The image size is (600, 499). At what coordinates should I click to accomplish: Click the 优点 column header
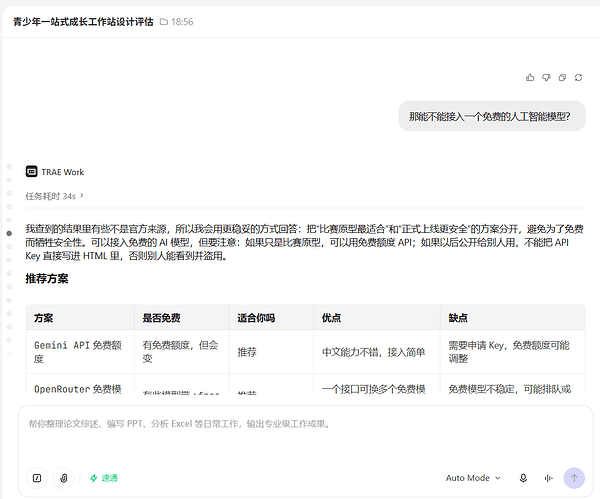tap(377, 318)
